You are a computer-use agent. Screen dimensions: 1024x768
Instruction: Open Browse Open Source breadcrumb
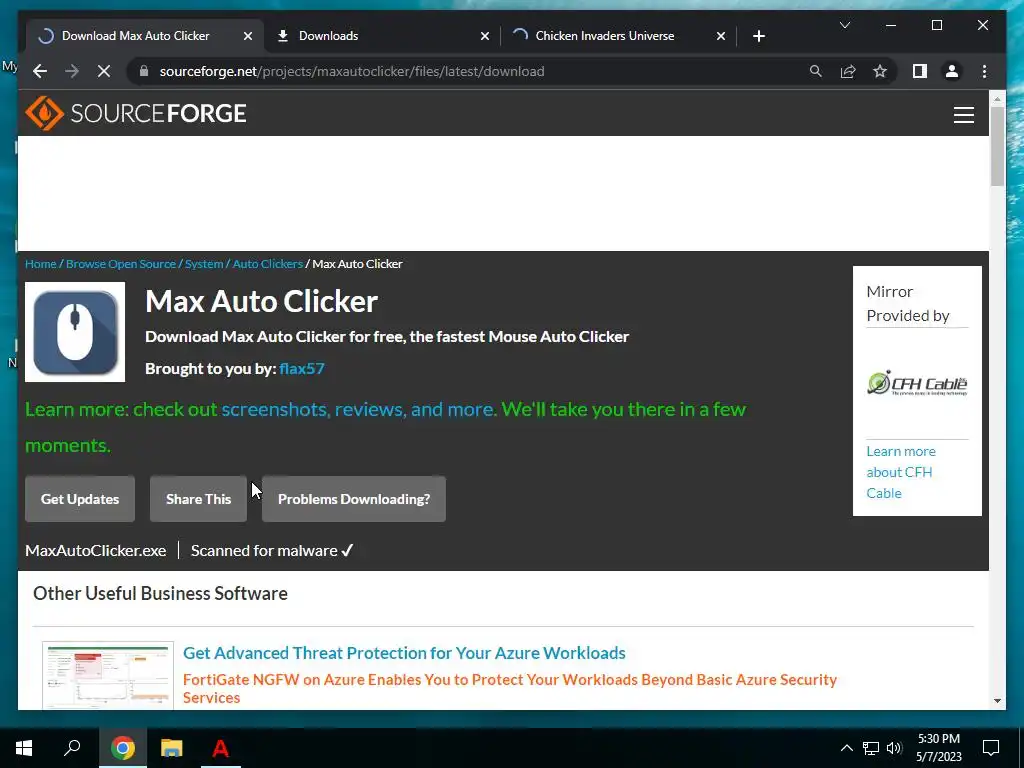click(121, 264)
